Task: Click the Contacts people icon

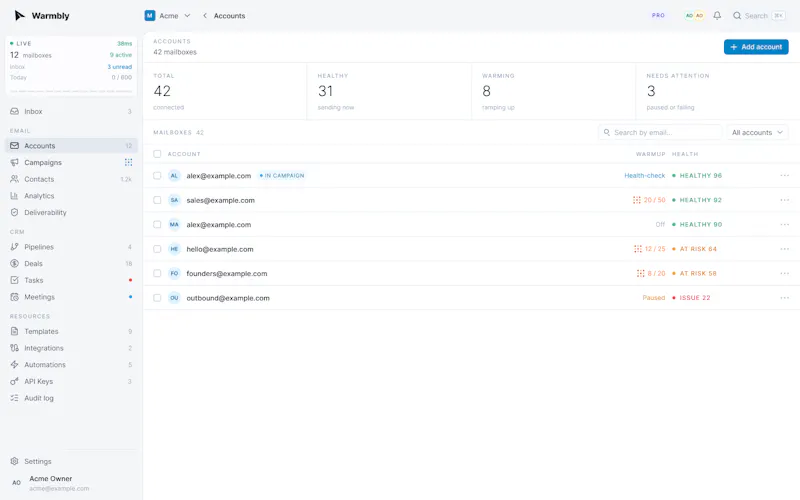Action: coord(14,179)
